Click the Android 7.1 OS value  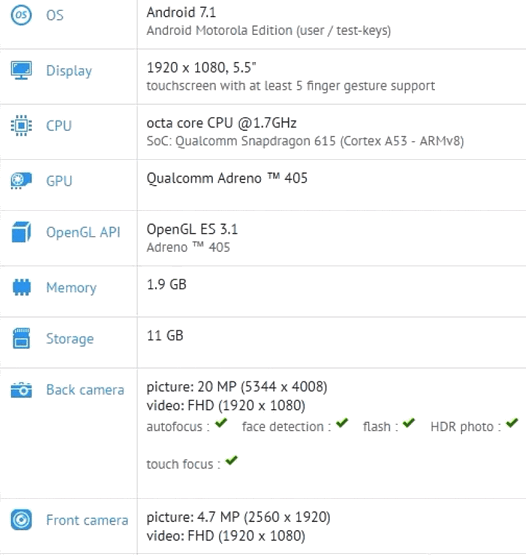[181, 12]
